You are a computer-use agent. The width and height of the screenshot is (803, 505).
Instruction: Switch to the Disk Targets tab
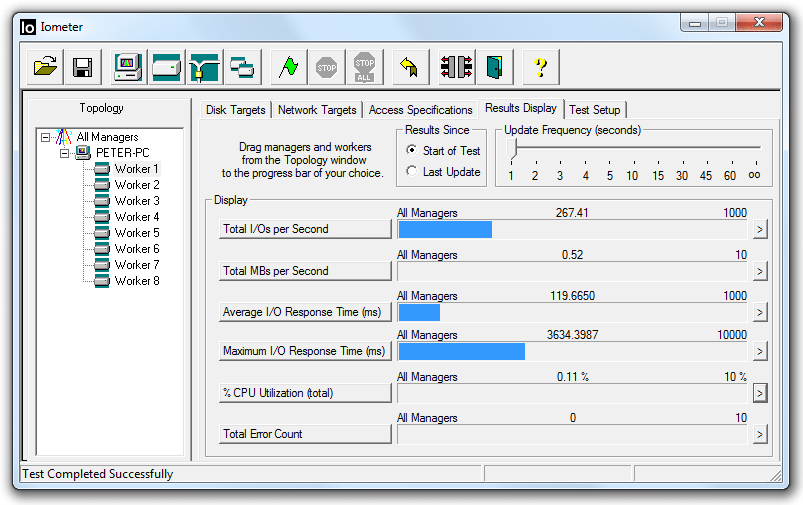pyautogui.click(x=236, y=110)
